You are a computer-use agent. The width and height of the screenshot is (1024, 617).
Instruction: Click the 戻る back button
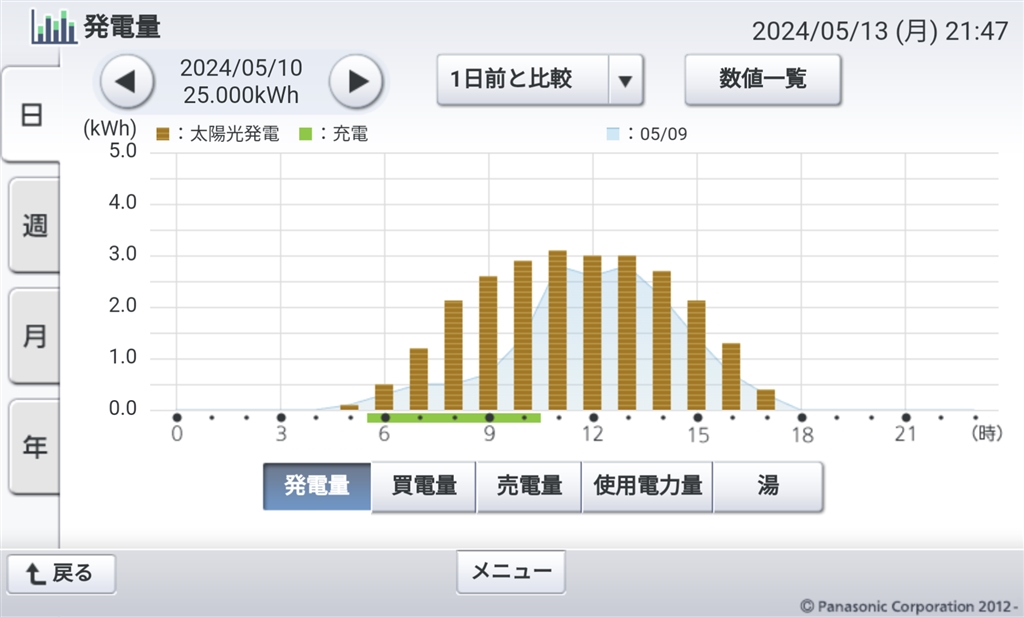pos(61,574)
